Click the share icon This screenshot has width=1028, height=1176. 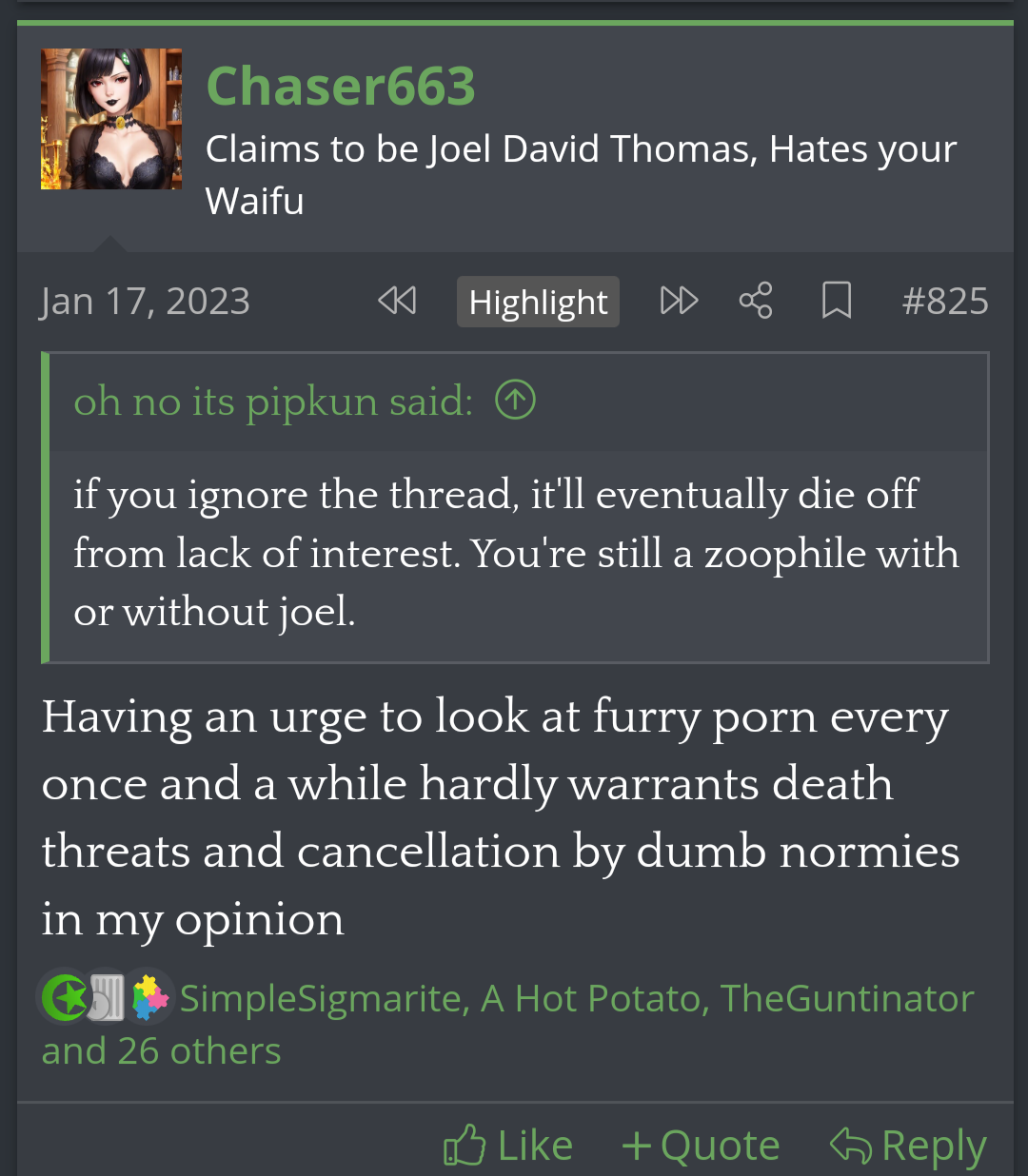pos(756,301)
